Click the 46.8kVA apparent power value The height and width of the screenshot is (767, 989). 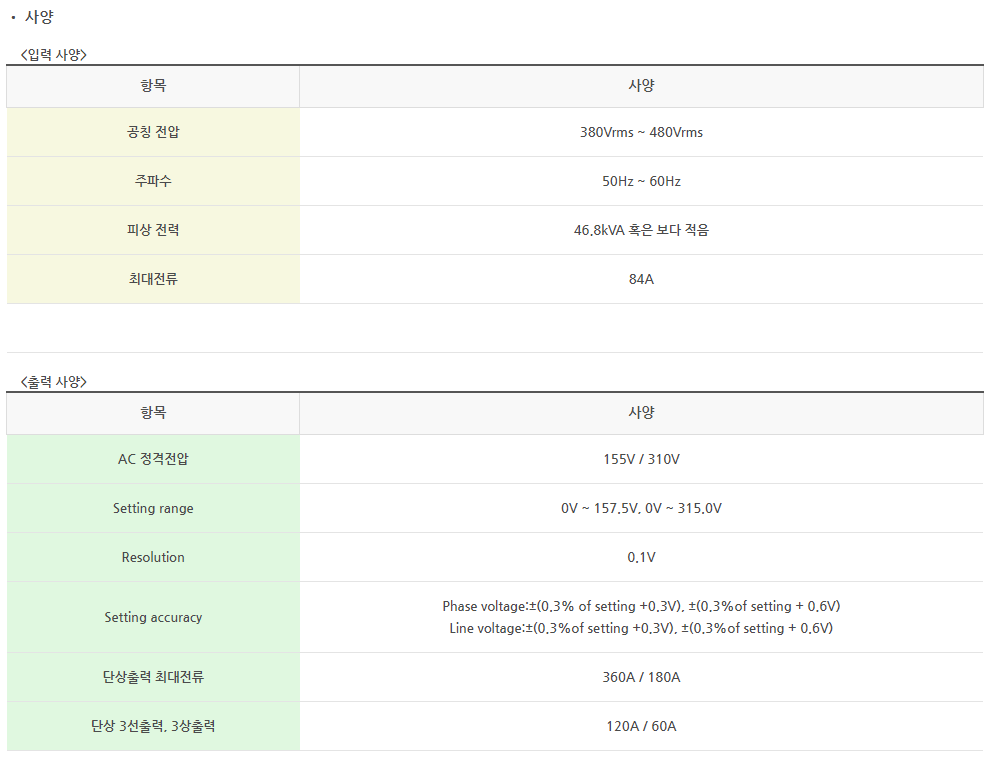[641, 230]
